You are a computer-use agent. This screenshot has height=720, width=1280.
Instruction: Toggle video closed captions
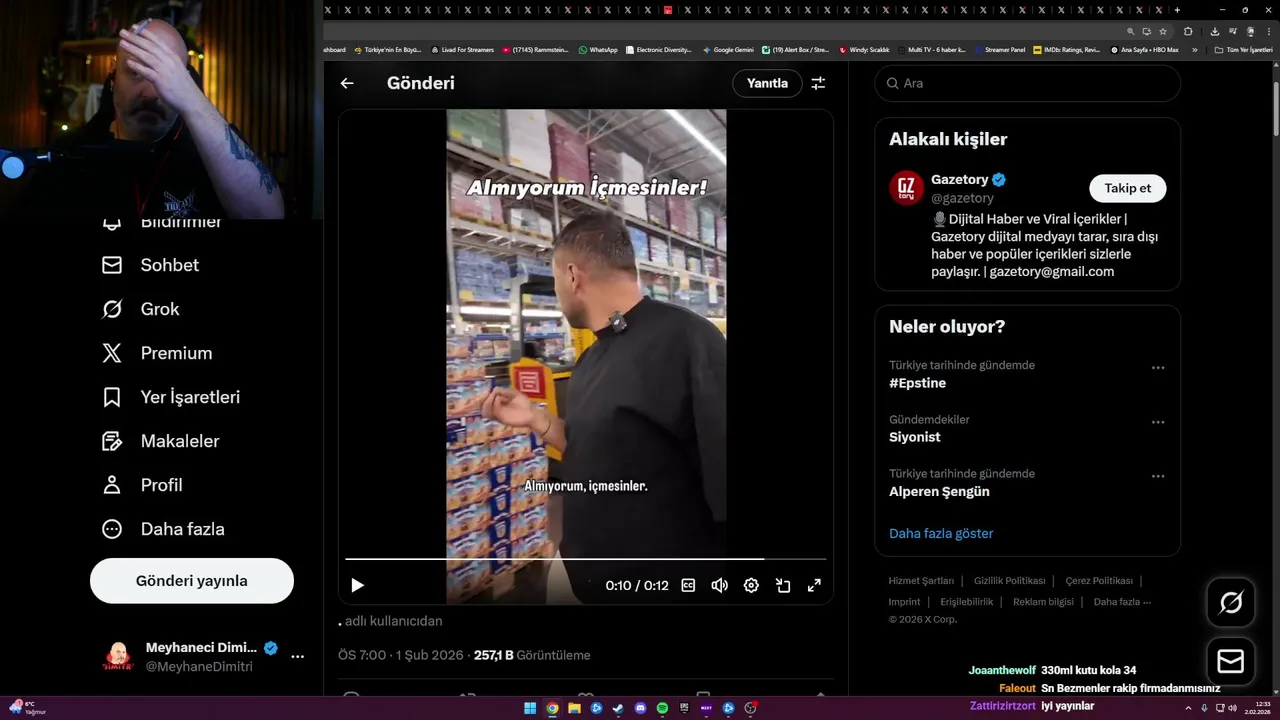point(688,585)
